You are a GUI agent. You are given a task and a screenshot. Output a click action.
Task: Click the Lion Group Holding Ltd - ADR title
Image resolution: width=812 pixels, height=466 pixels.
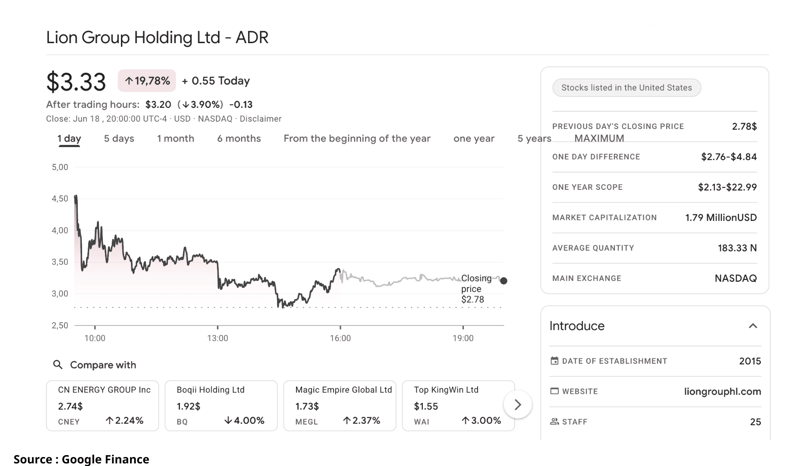157,37
